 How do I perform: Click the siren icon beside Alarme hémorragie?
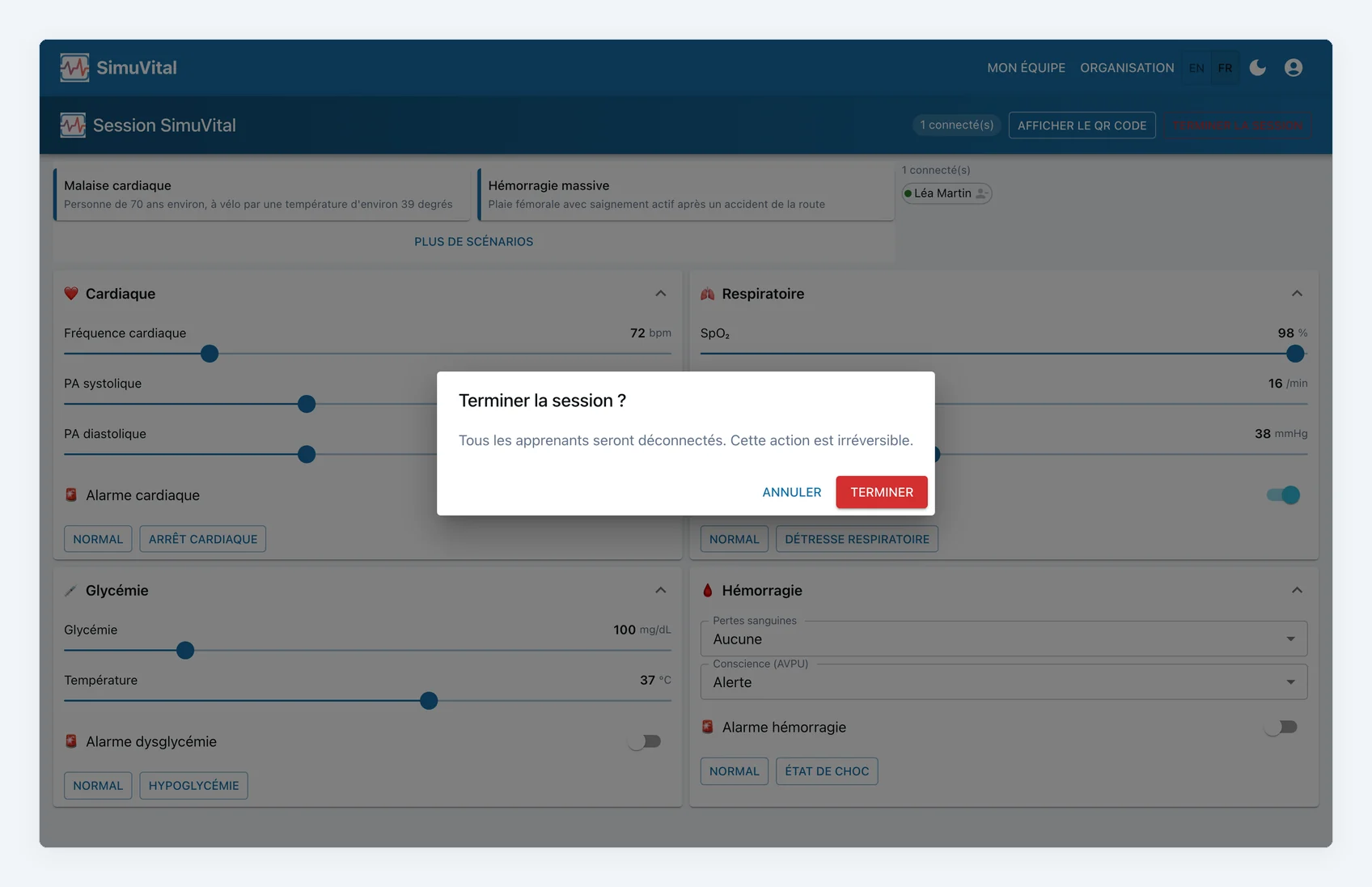[x=708, y=727]
